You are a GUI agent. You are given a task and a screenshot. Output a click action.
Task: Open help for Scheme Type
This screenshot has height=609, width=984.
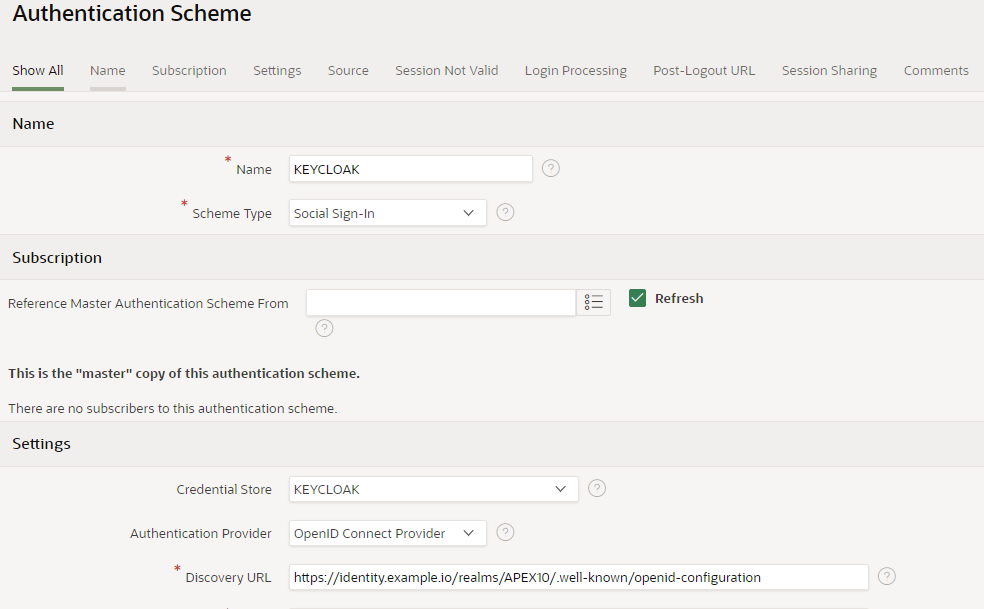click(505, 212)
